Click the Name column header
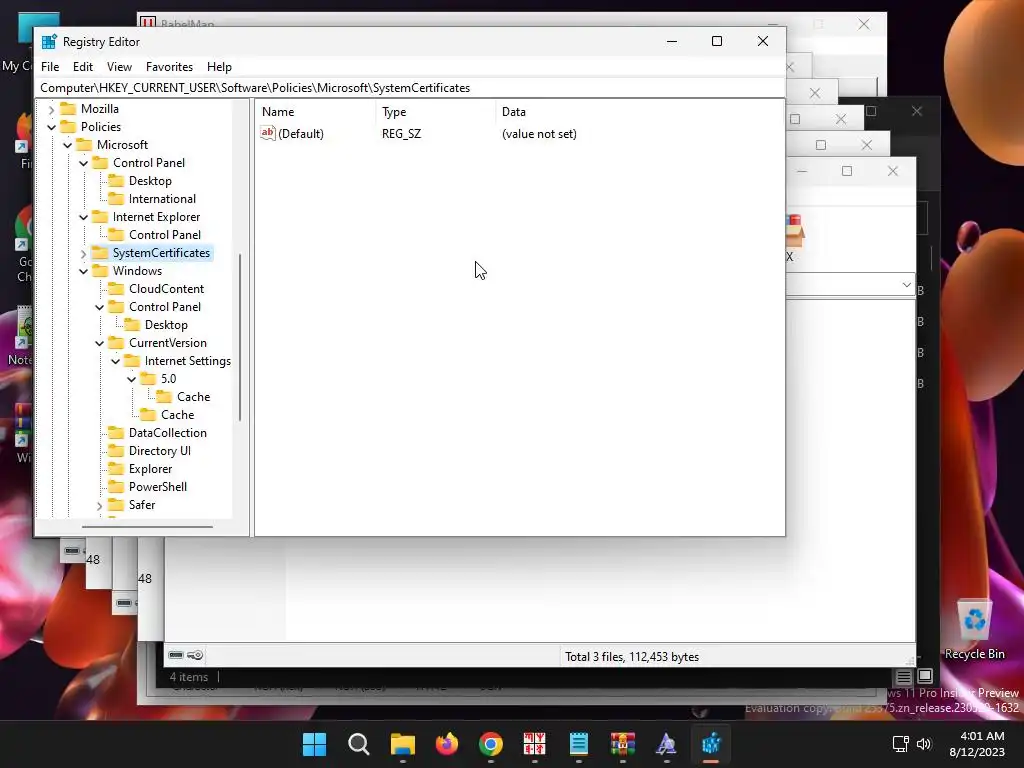Viewport: 1024px width, 768px height. [315, 112]
